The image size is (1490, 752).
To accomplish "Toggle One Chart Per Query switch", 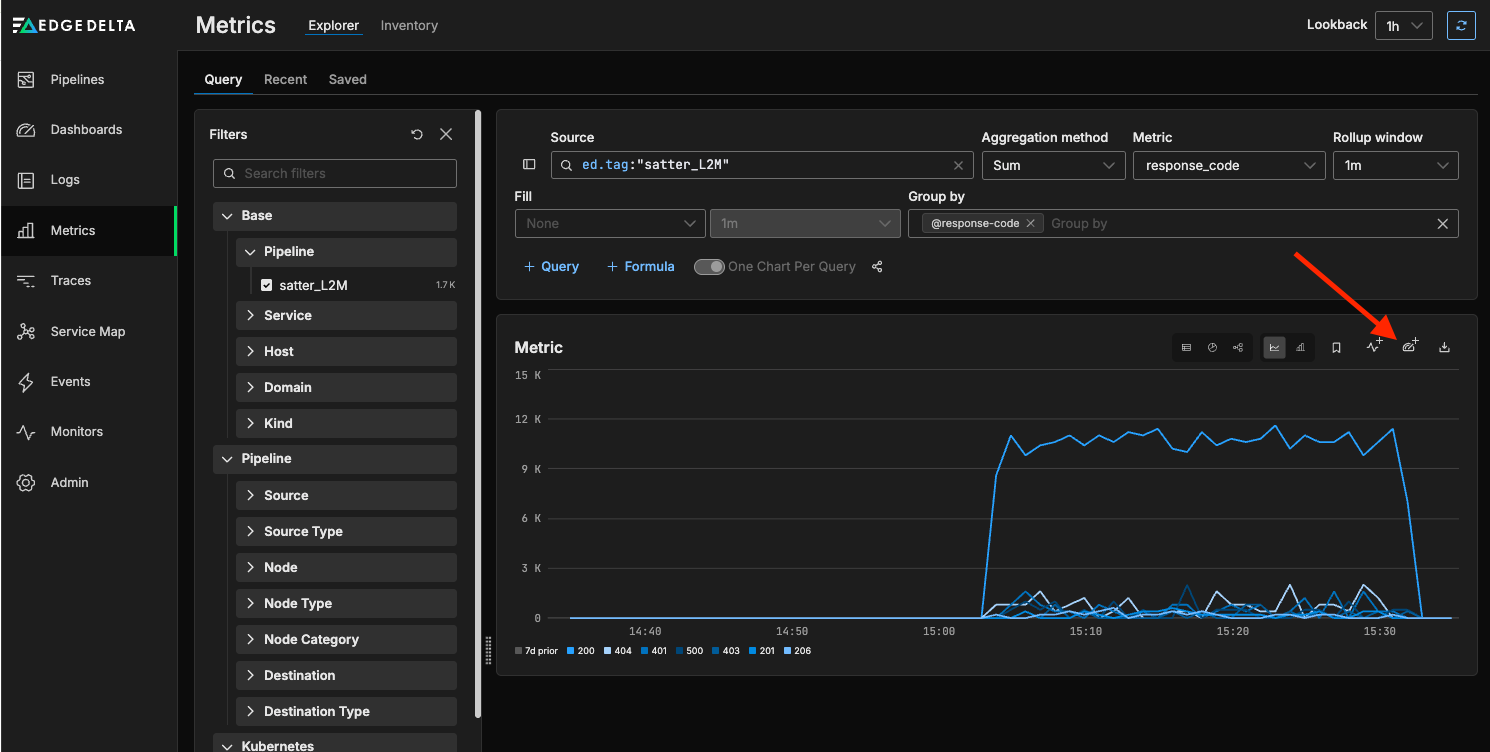I will (709, 267).
